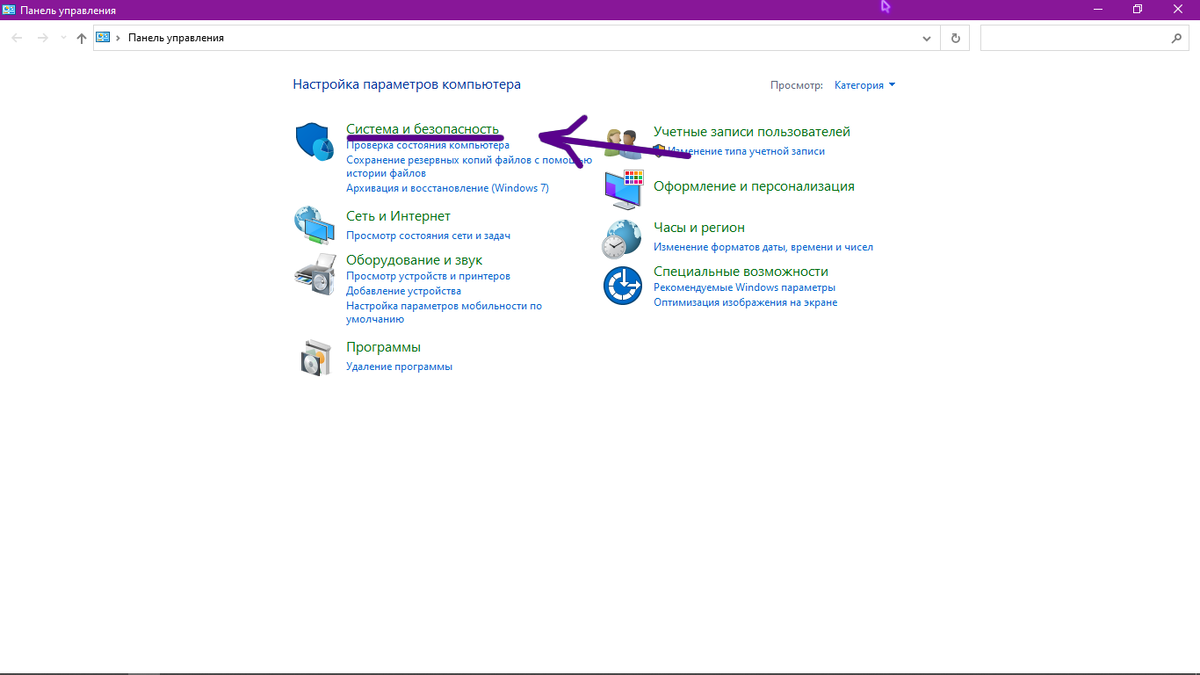Open Оформление и персонализация category
The width and height of the screenshot is (1200, 675).
754,186
